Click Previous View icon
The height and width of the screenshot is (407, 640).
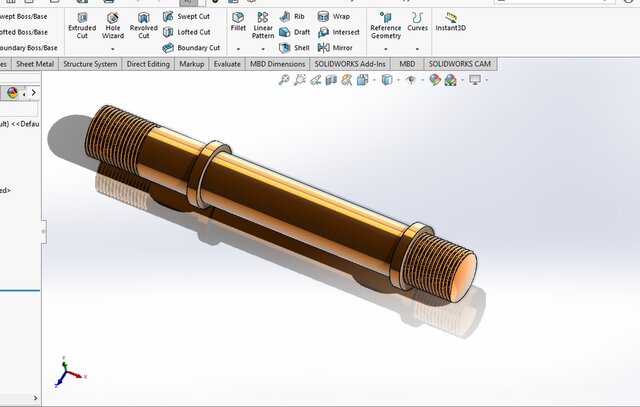tap(315, 80)
